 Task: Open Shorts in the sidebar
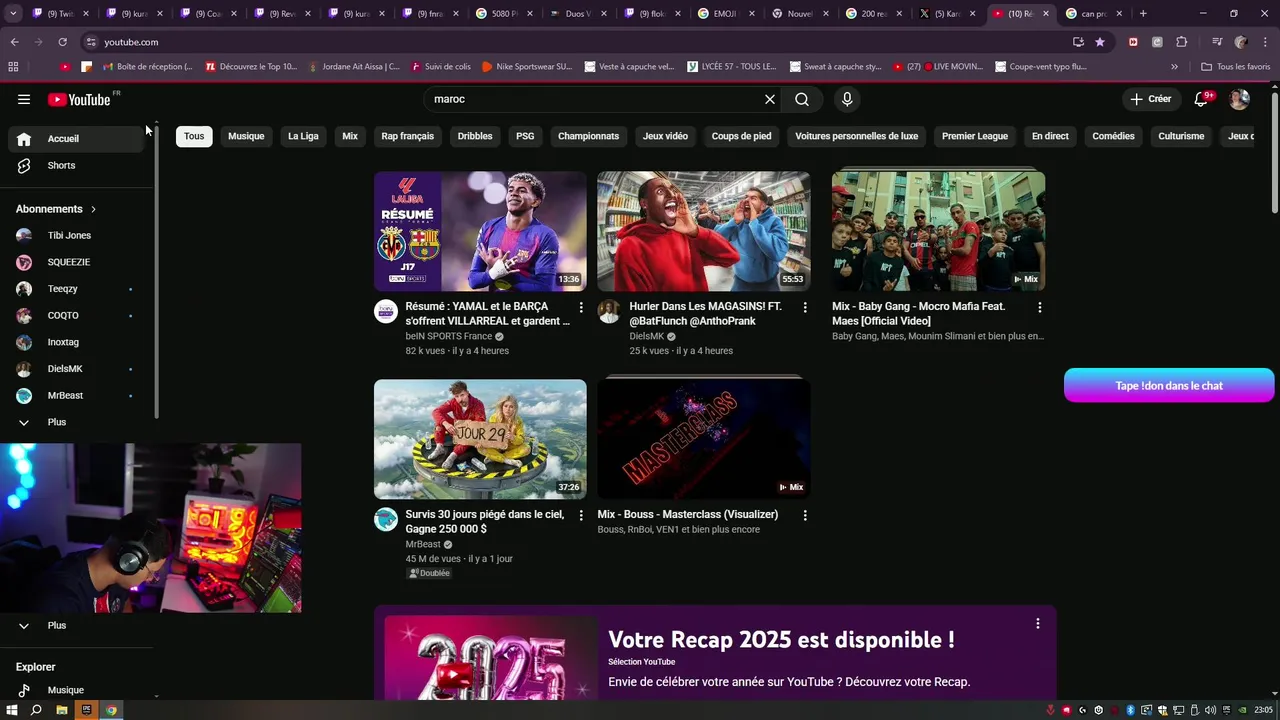(77, 165)
